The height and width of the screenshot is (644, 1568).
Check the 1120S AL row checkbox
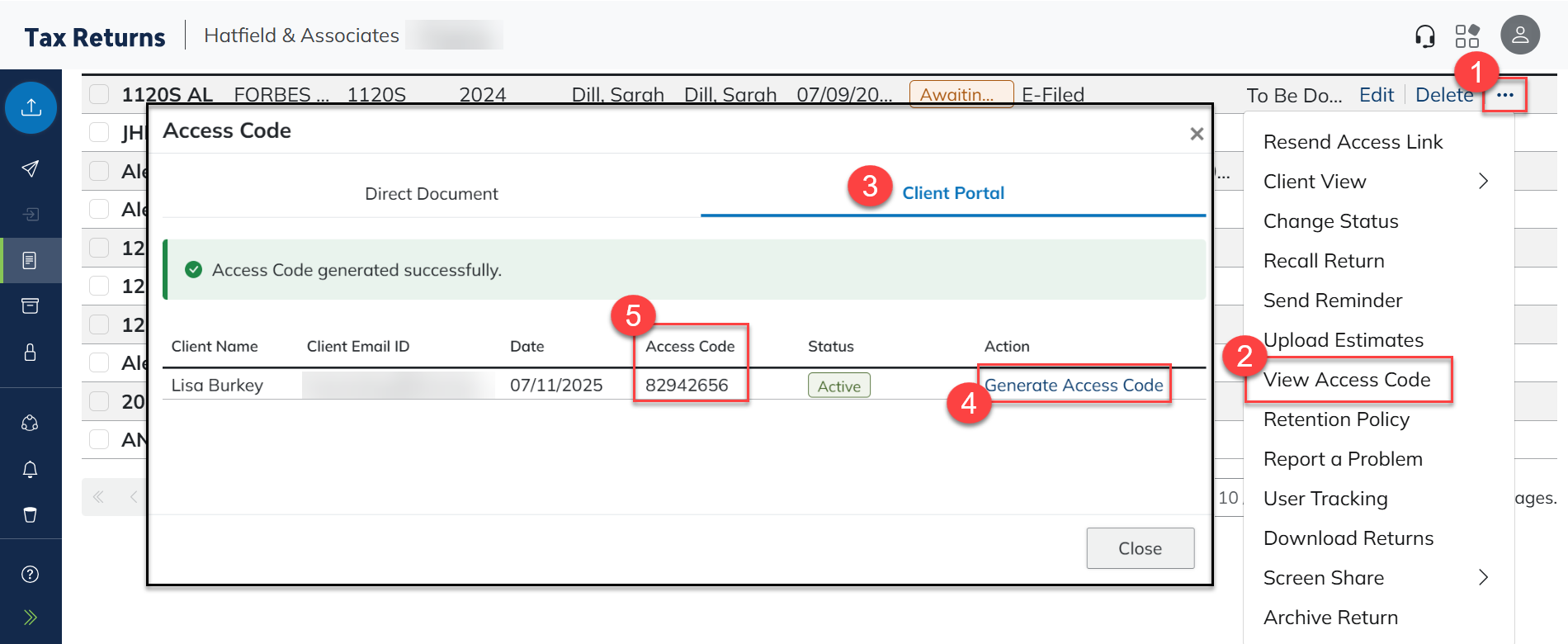[99, 94]
